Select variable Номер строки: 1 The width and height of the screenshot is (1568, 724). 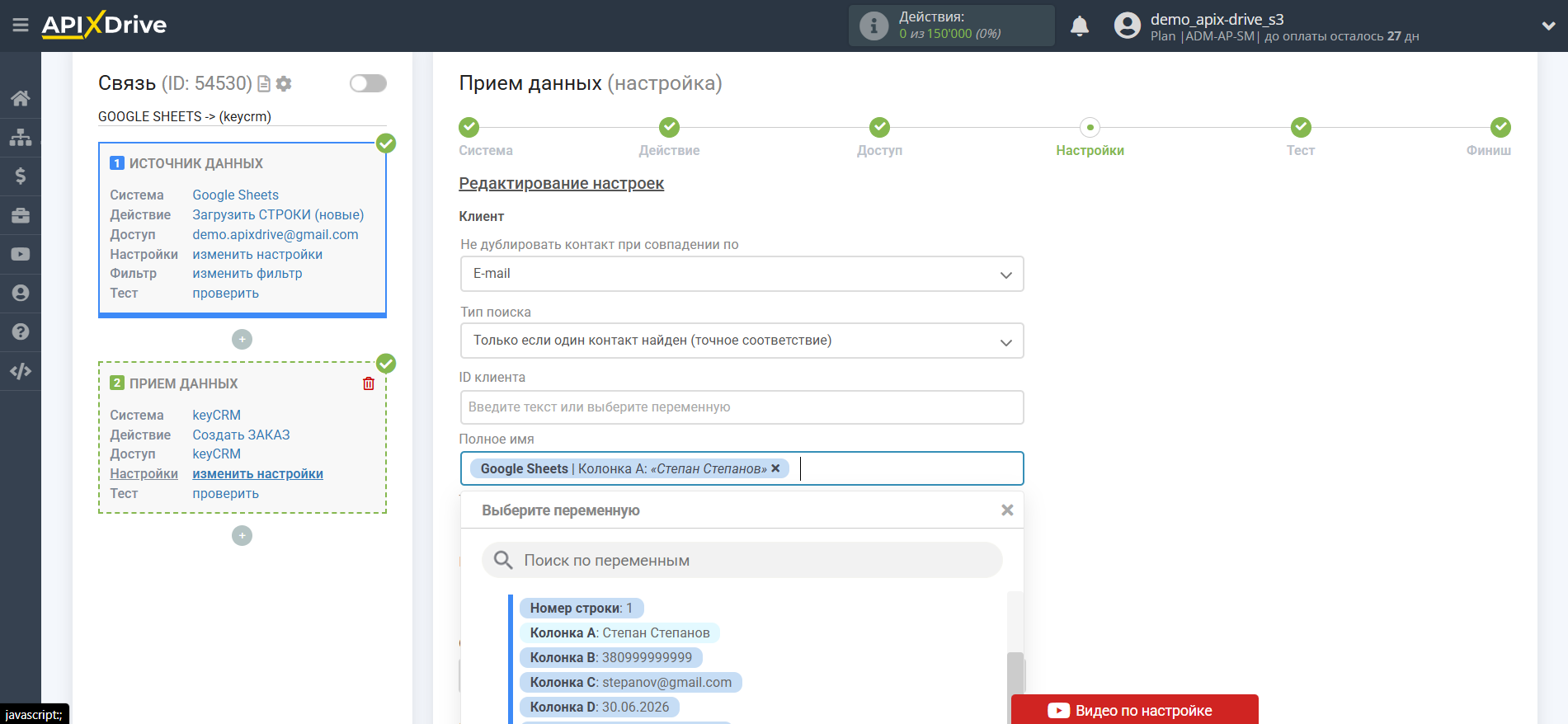pyautogui.click(x=581, y=609)
